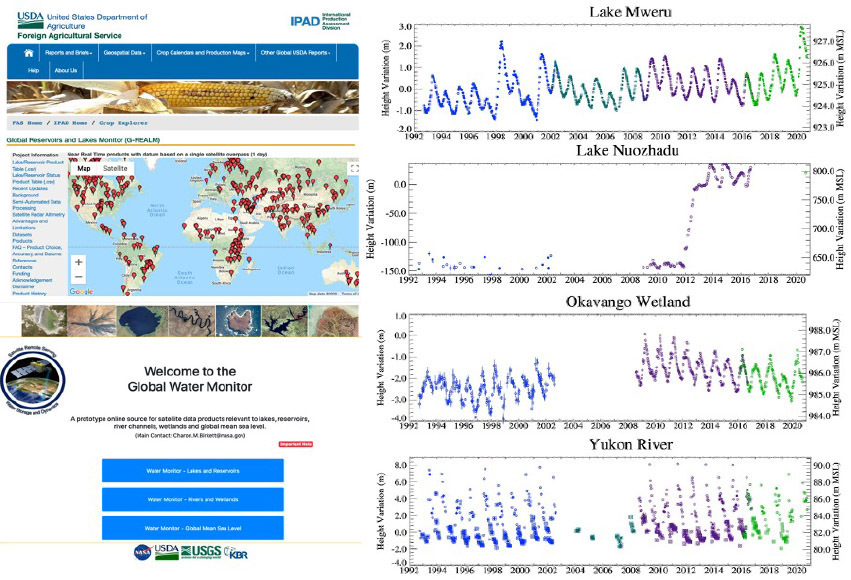Open the About Us menu item

66,71
